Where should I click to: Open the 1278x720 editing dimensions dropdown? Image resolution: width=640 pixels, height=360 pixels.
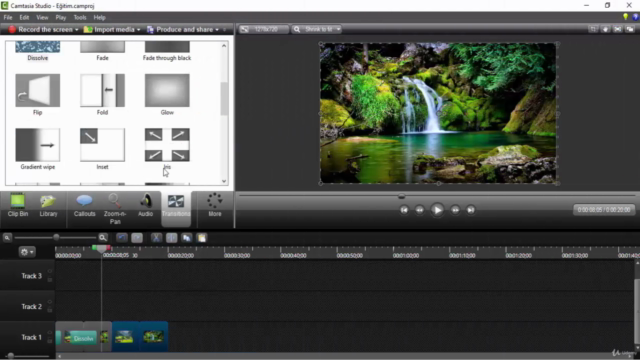[263, 29]
